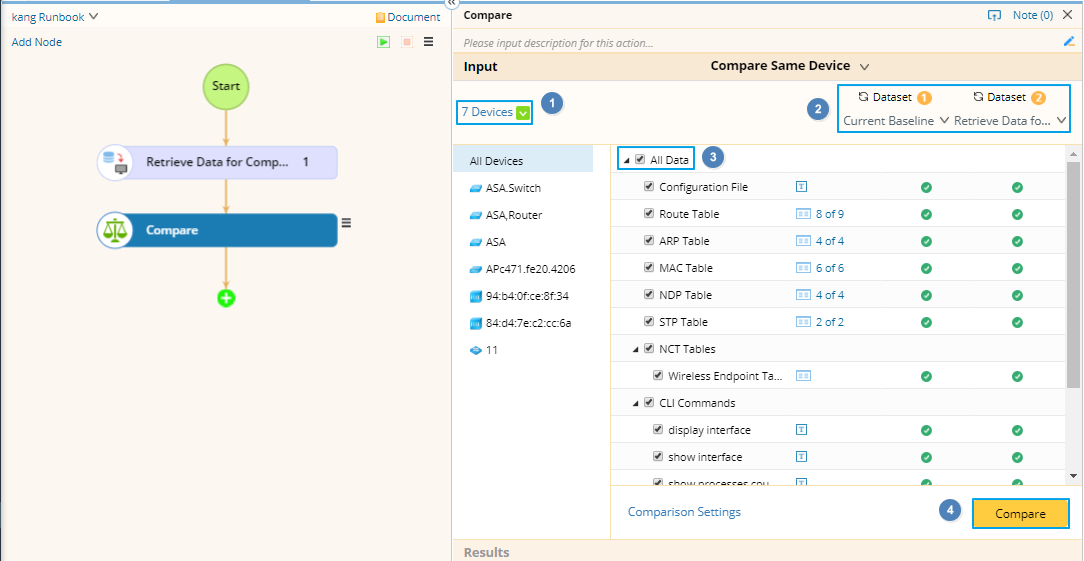Click the pencil edit description icon

[x=1068, y=42]
